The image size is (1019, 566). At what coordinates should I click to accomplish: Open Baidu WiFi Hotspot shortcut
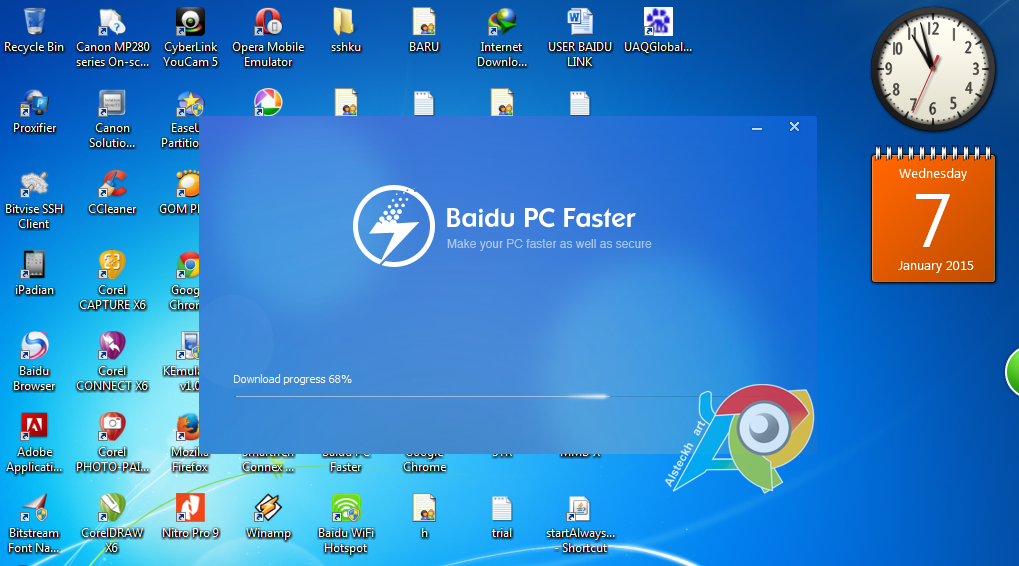[x=346, y=524]
